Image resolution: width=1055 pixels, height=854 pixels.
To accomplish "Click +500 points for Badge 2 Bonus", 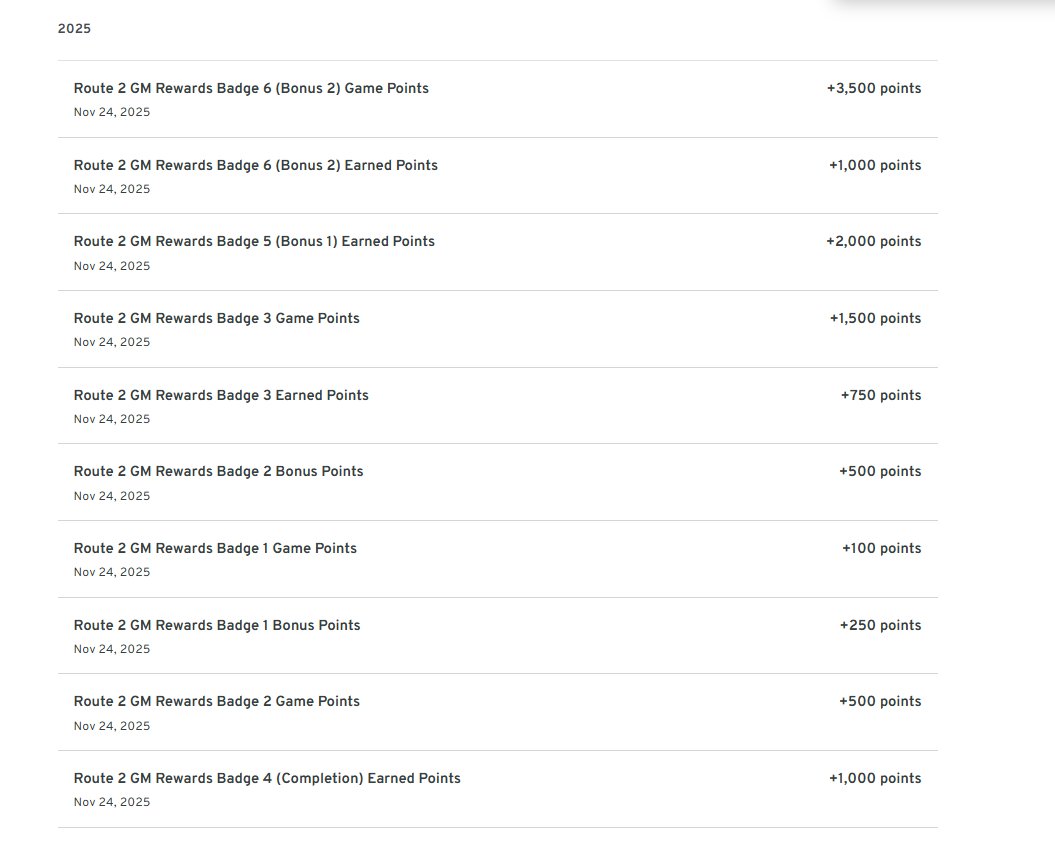I will [x=880, y=471].
